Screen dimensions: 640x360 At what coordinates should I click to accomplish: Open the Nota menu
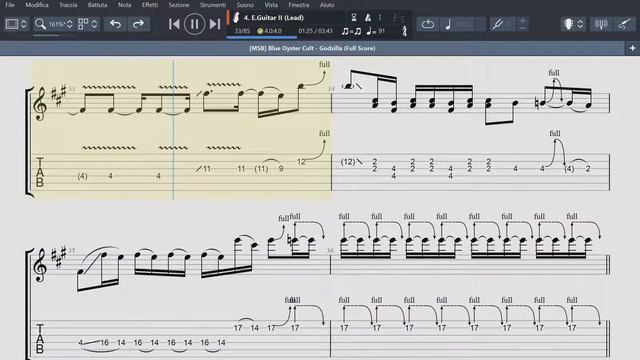[x=124, y=5]
